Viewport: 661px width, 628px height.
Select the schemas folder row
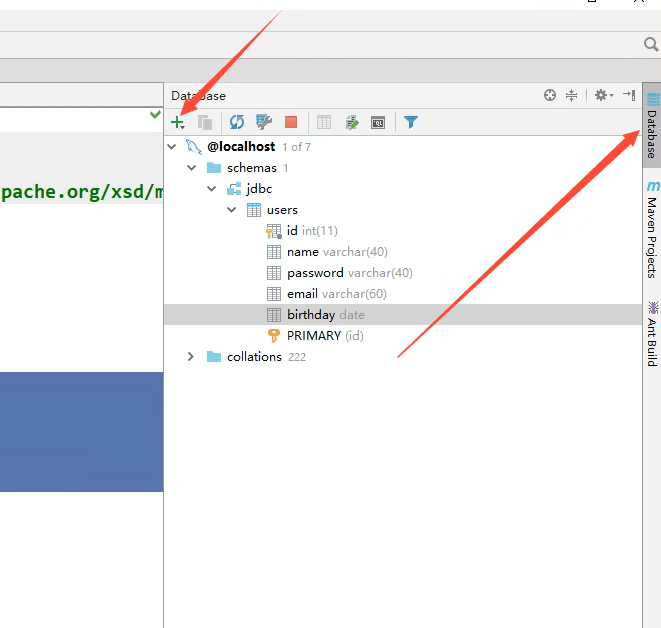click(403, 168)
